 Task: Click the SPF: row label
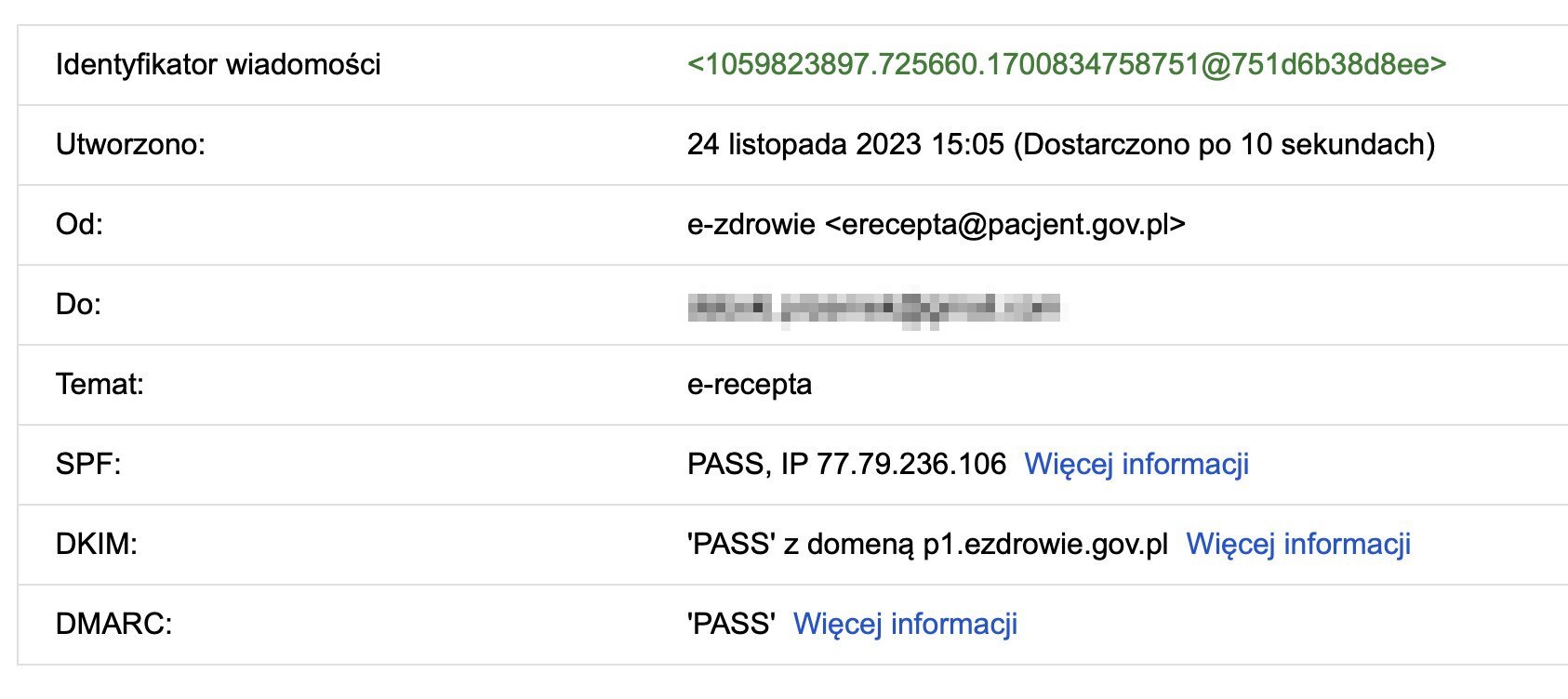click(x=88, y=464)
